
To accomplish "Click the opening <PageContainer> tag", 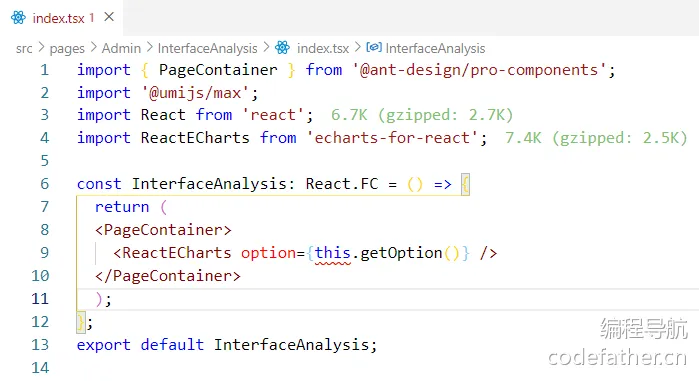I will point(163,230).
